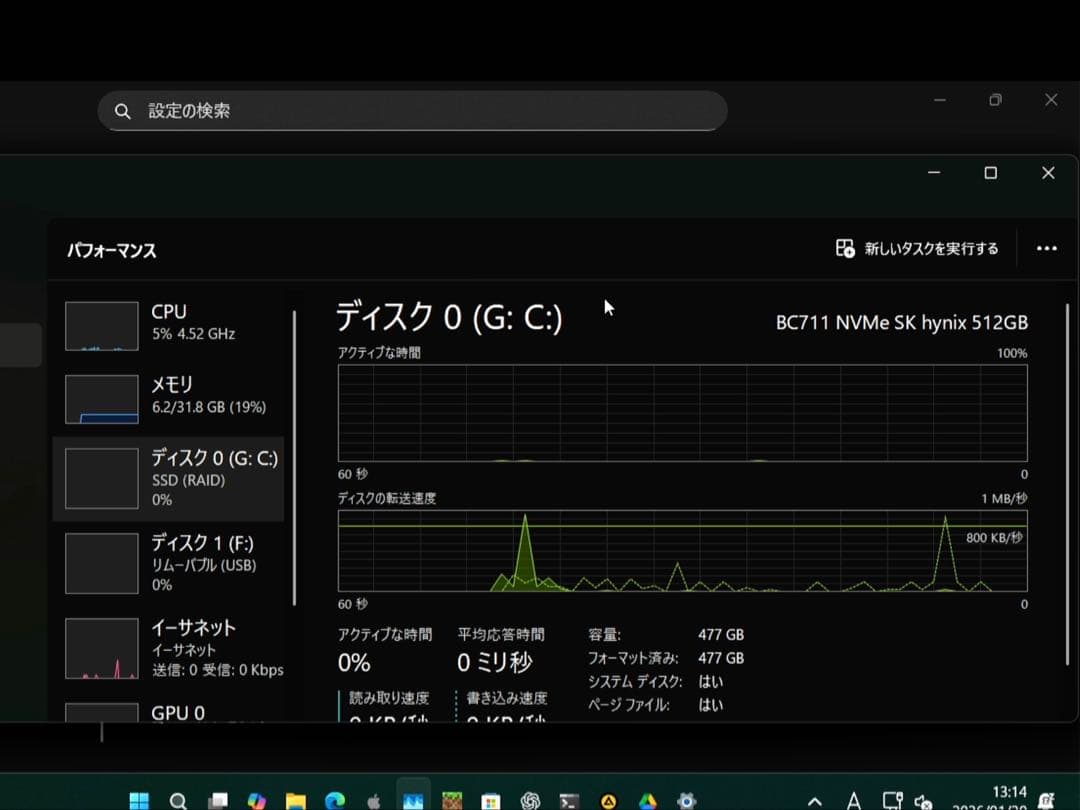1080x810 pixels.
Task: Open the メモリ (Memory) performance graph
Action: click(168, 395)
